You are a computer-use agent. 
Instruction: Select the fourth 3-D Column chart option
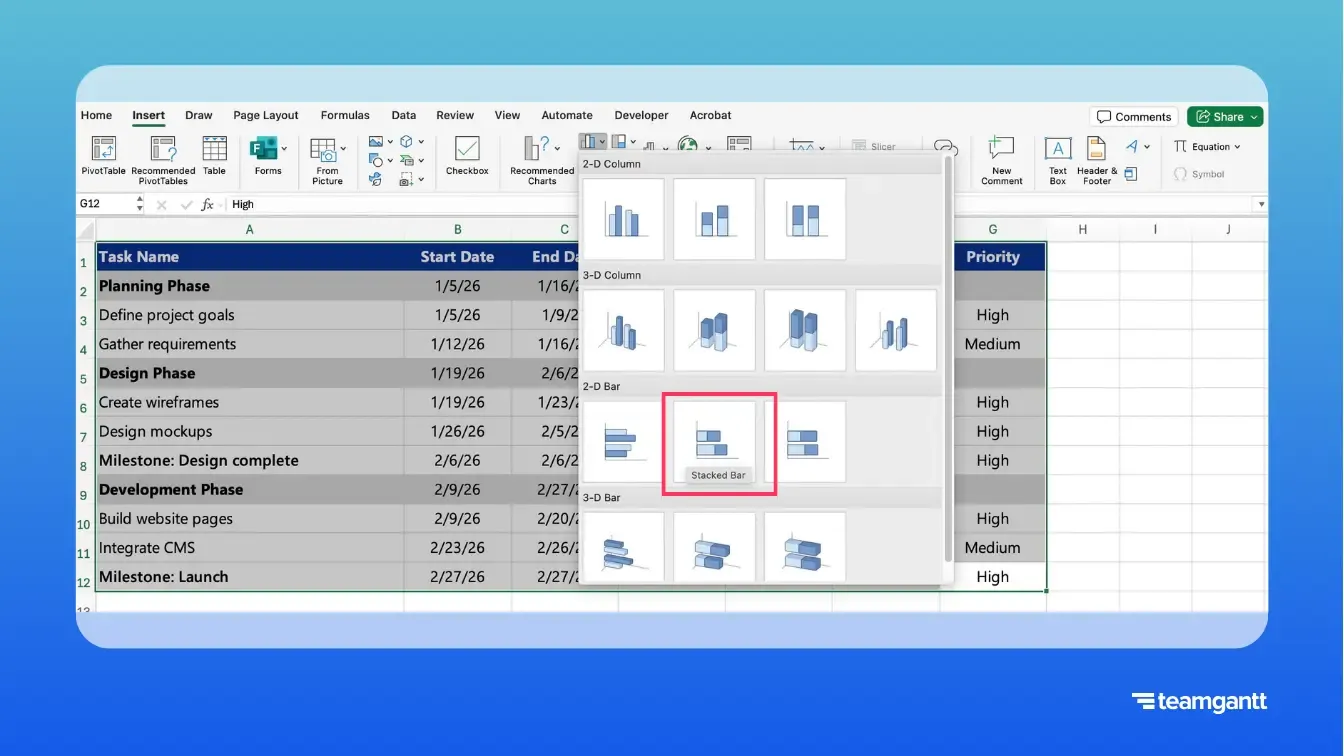pyautogui.click(x=896, y=331)
